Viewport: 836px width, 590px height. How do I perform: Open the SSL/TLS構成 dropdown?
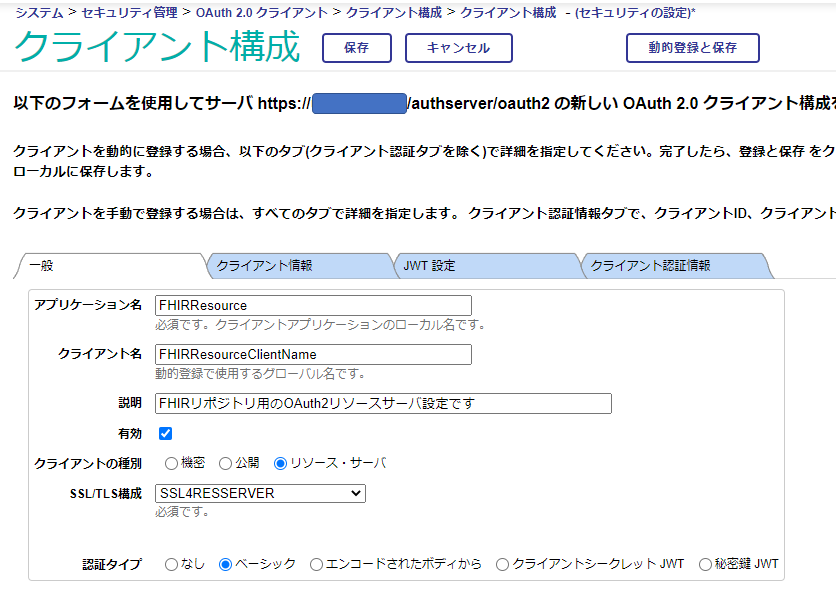coord(260,493)
